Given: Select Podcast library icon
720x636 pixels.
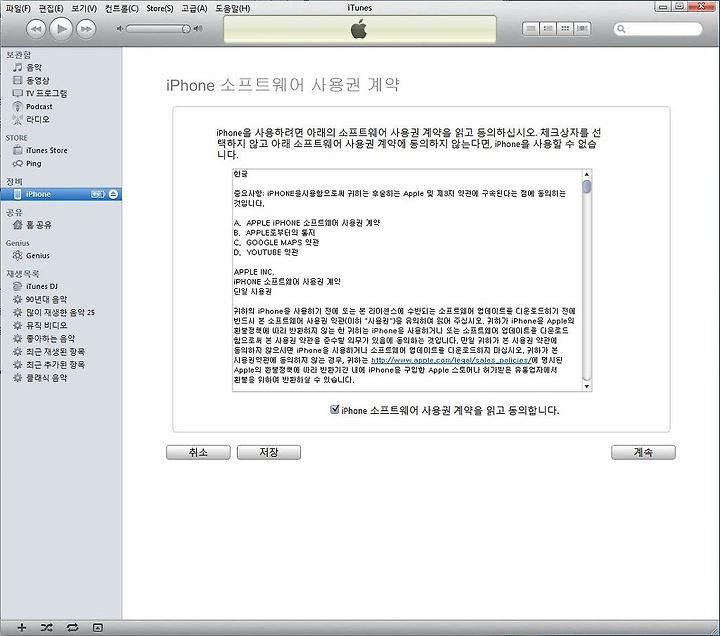Looking at the screenshot, I should pos(17,107).
